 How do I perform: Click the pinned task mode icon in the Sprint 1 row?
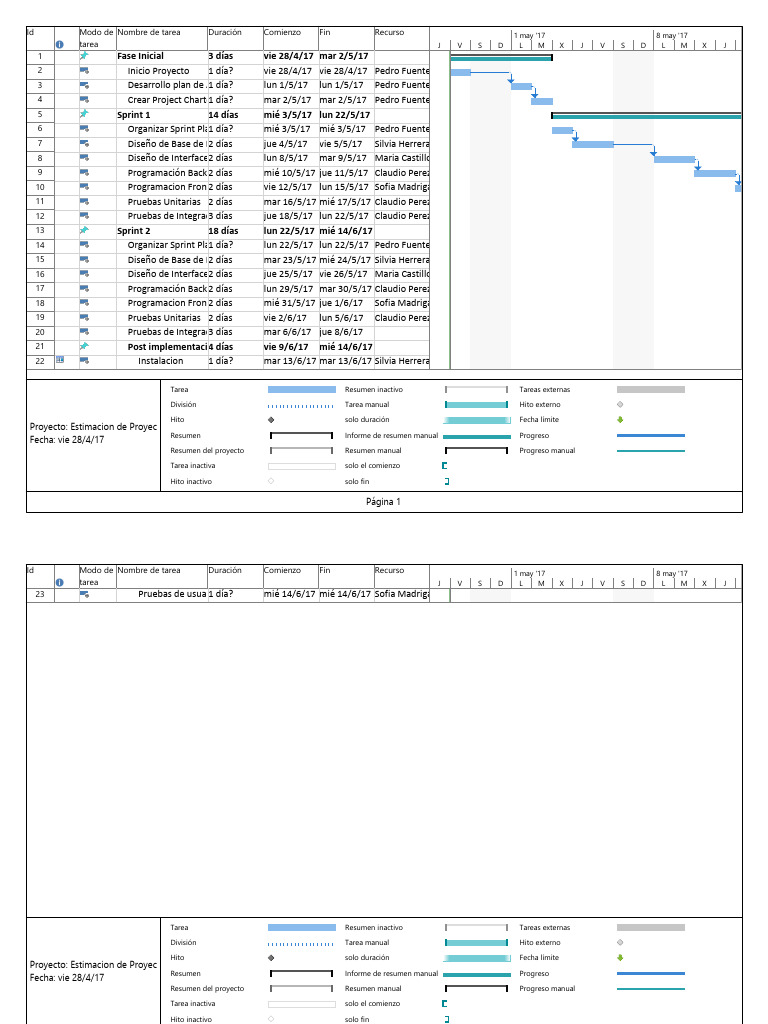pos(84,114)
